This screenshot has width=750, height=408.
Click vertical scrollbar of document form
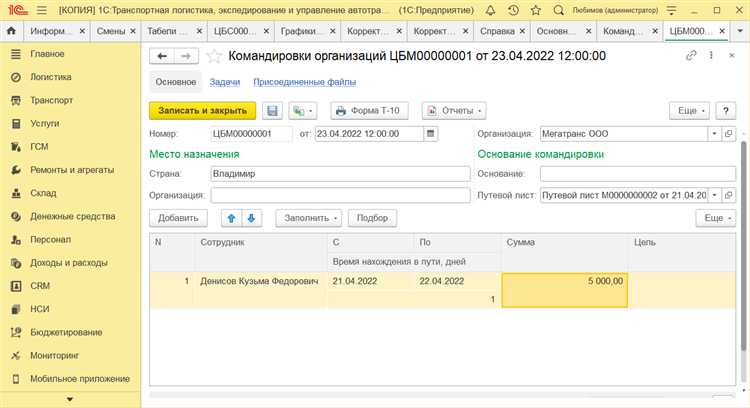pos(743,246)
